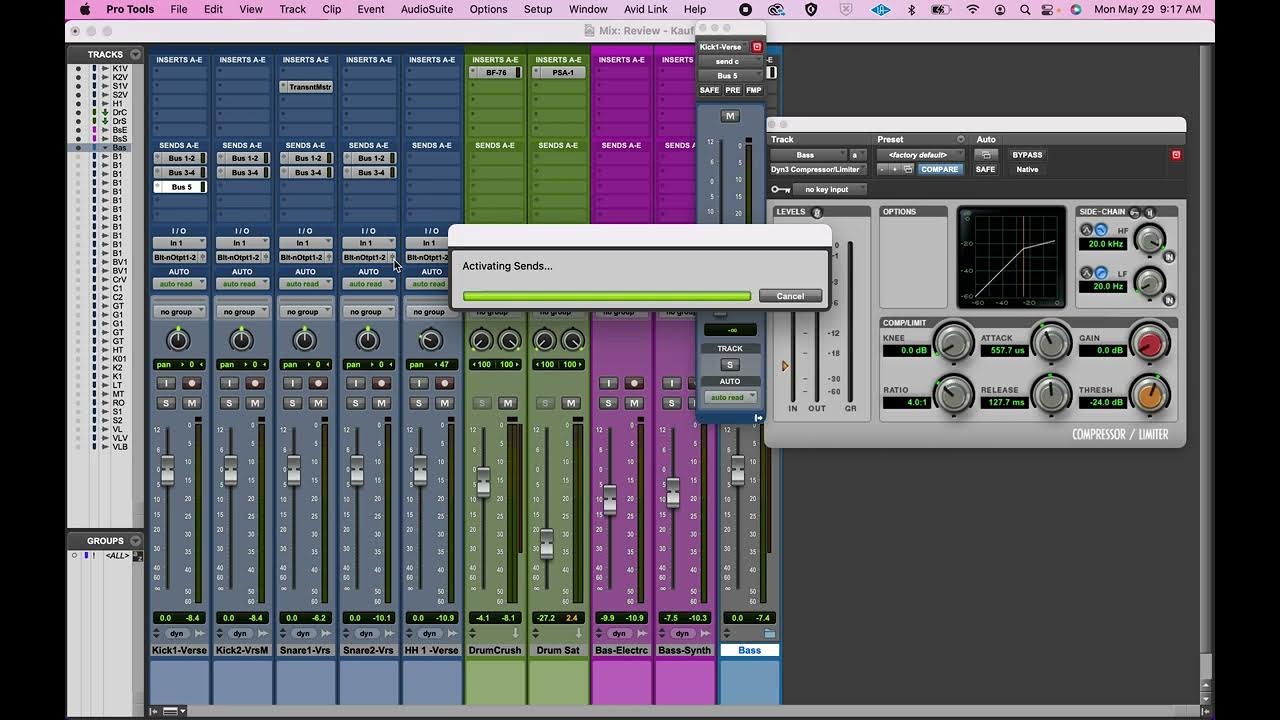Toggle plugin BYPASS button

pos(1027,155)
